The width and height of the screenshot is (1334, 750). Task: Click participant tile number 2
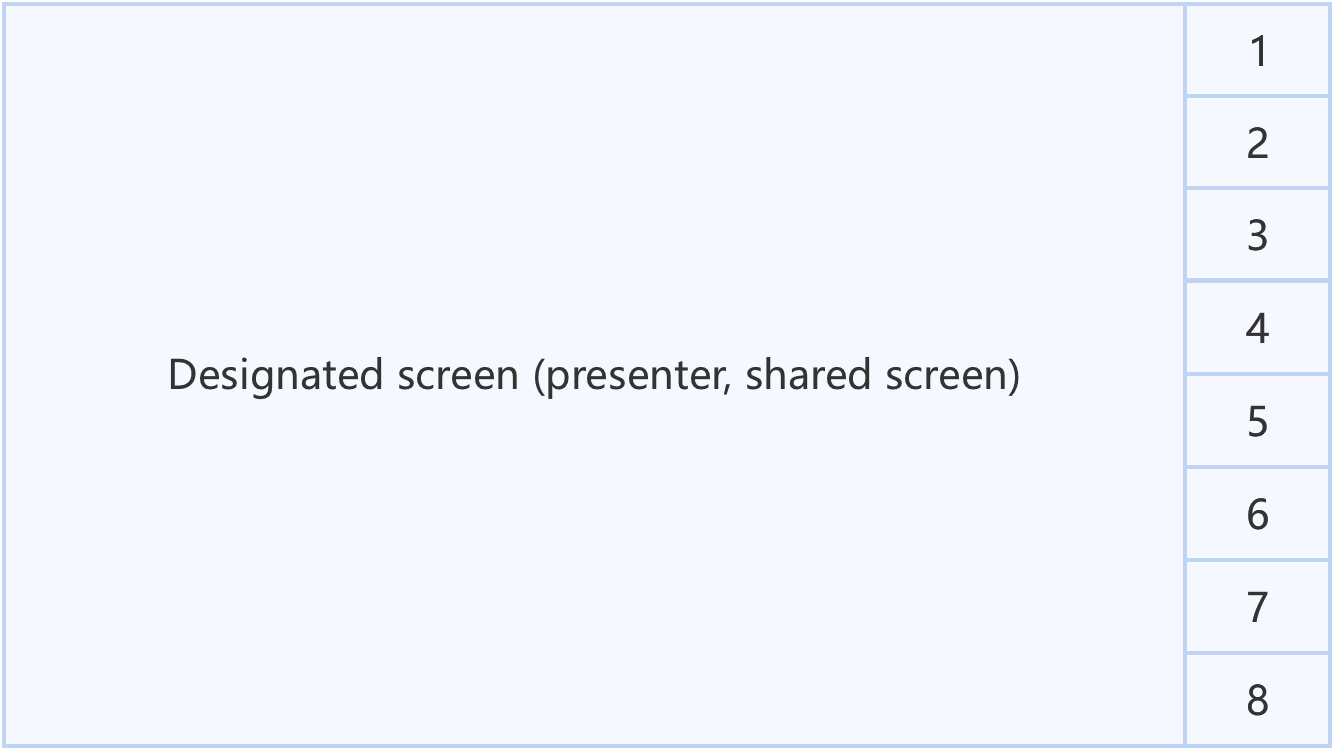(1257, 143)
